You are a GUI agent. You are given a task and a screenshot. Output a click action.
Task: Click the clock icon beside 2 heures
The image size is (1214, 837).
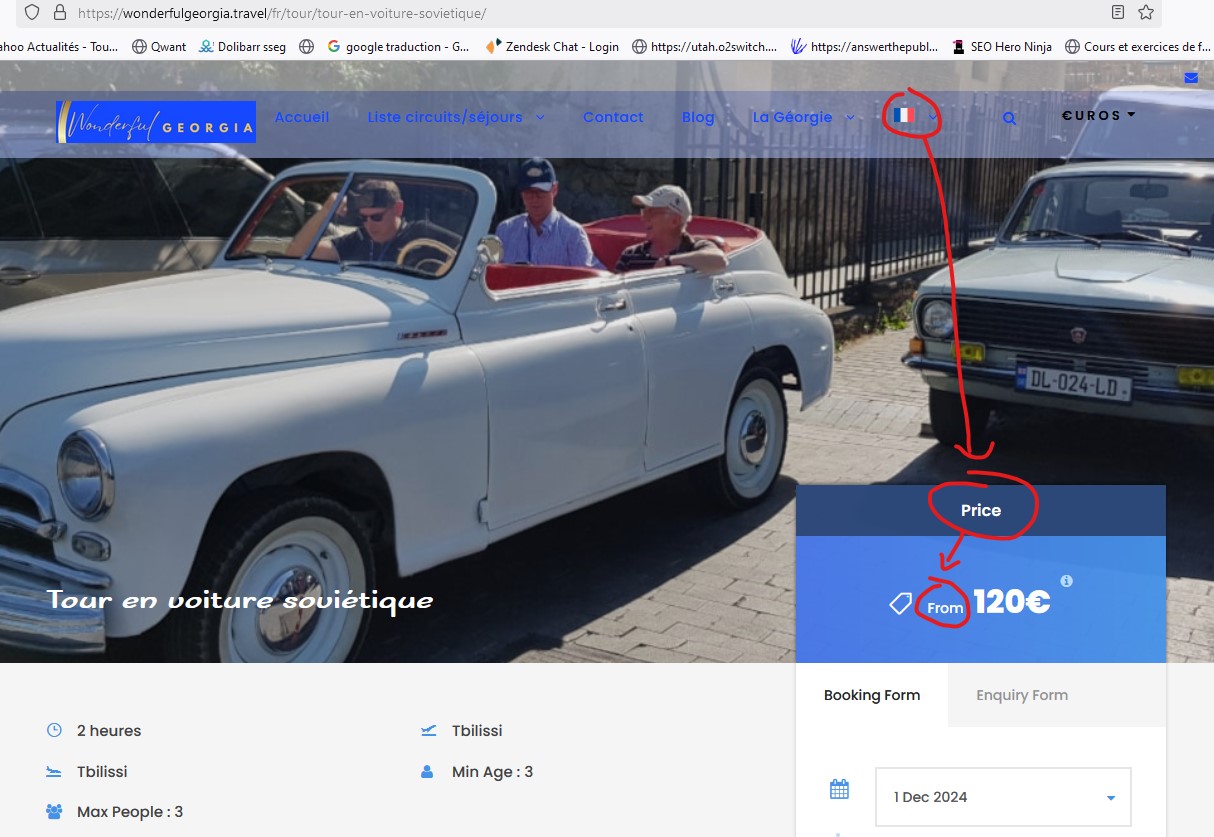click(54, 731)
